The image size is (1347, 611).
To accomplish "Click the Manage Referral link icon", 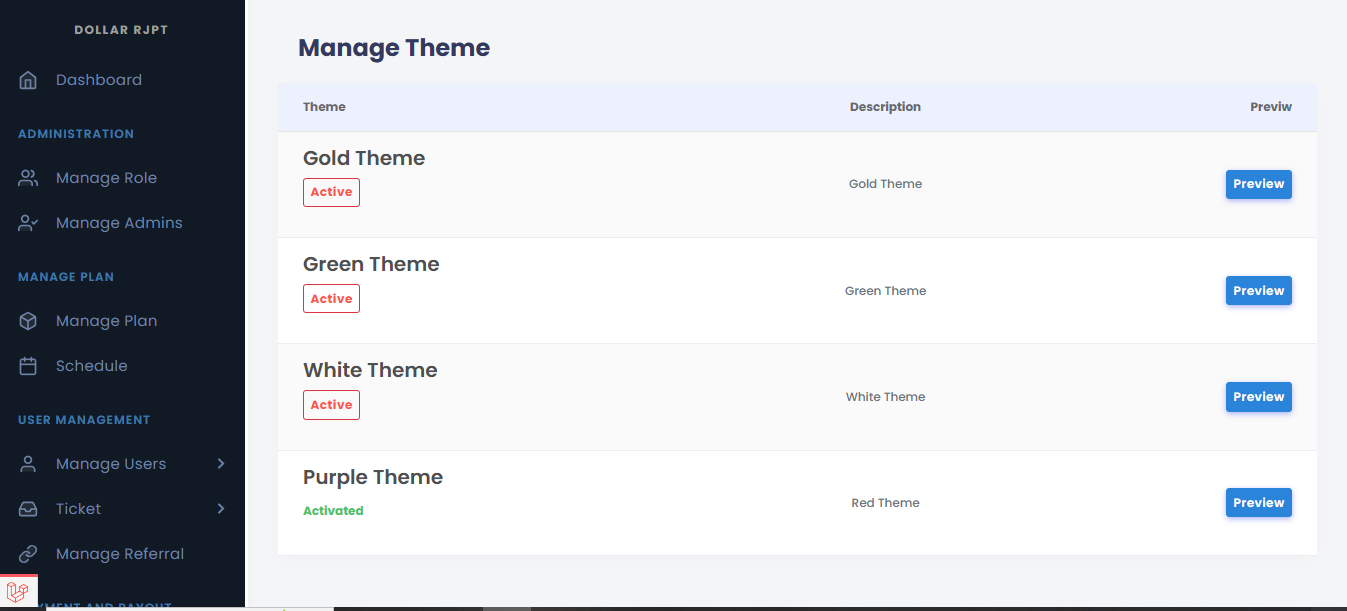I will tap(28, 554).
